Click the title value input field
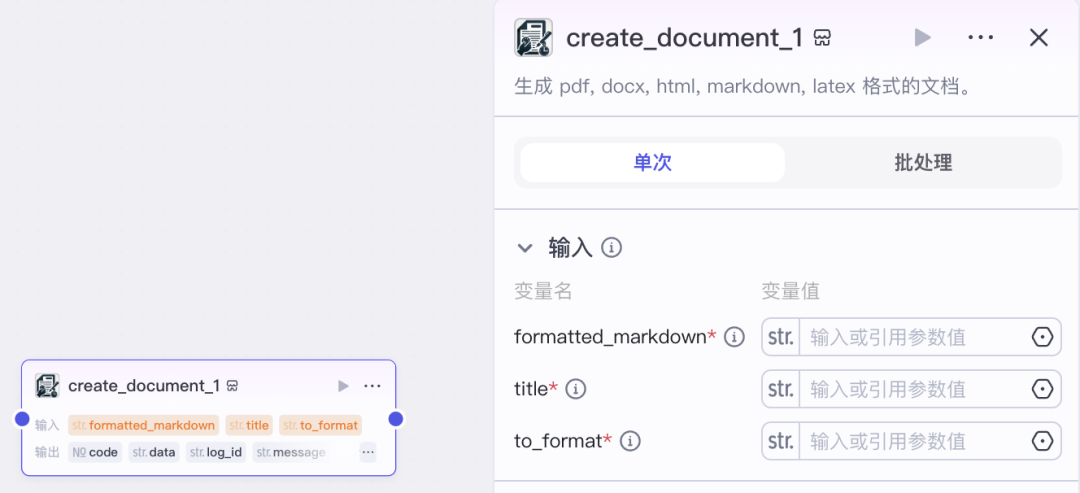 pyautogui.click(x=910, y=389)
